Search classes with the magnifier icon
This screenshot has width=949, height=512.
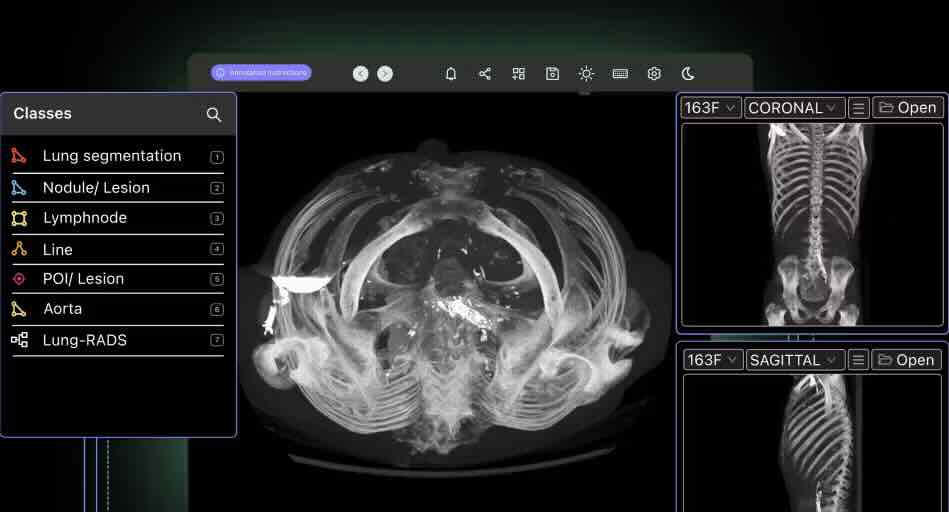pyautogui.click(x=214, y=114)
